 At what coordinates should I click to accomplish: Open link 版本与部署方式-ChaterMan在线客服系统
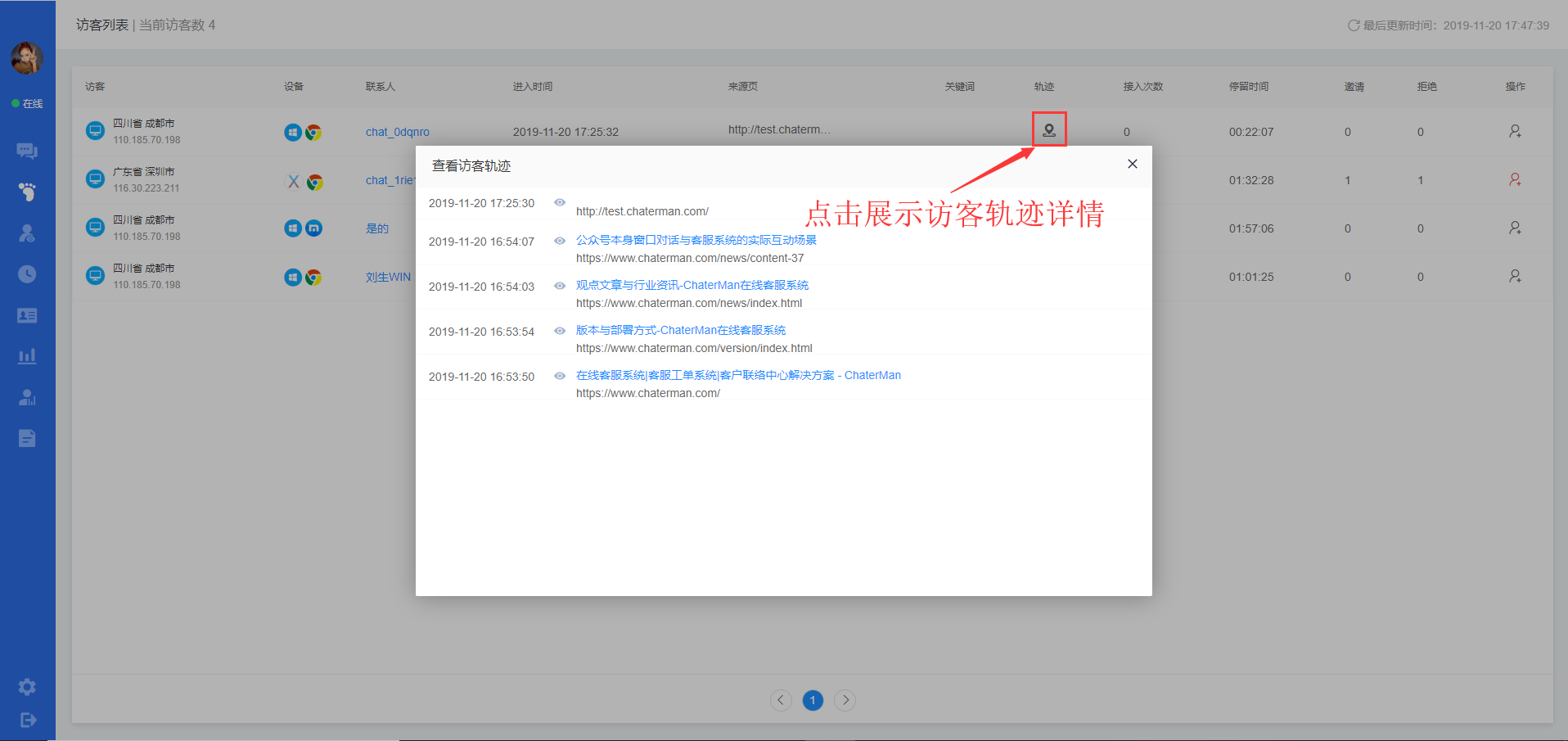coord(680,330)
